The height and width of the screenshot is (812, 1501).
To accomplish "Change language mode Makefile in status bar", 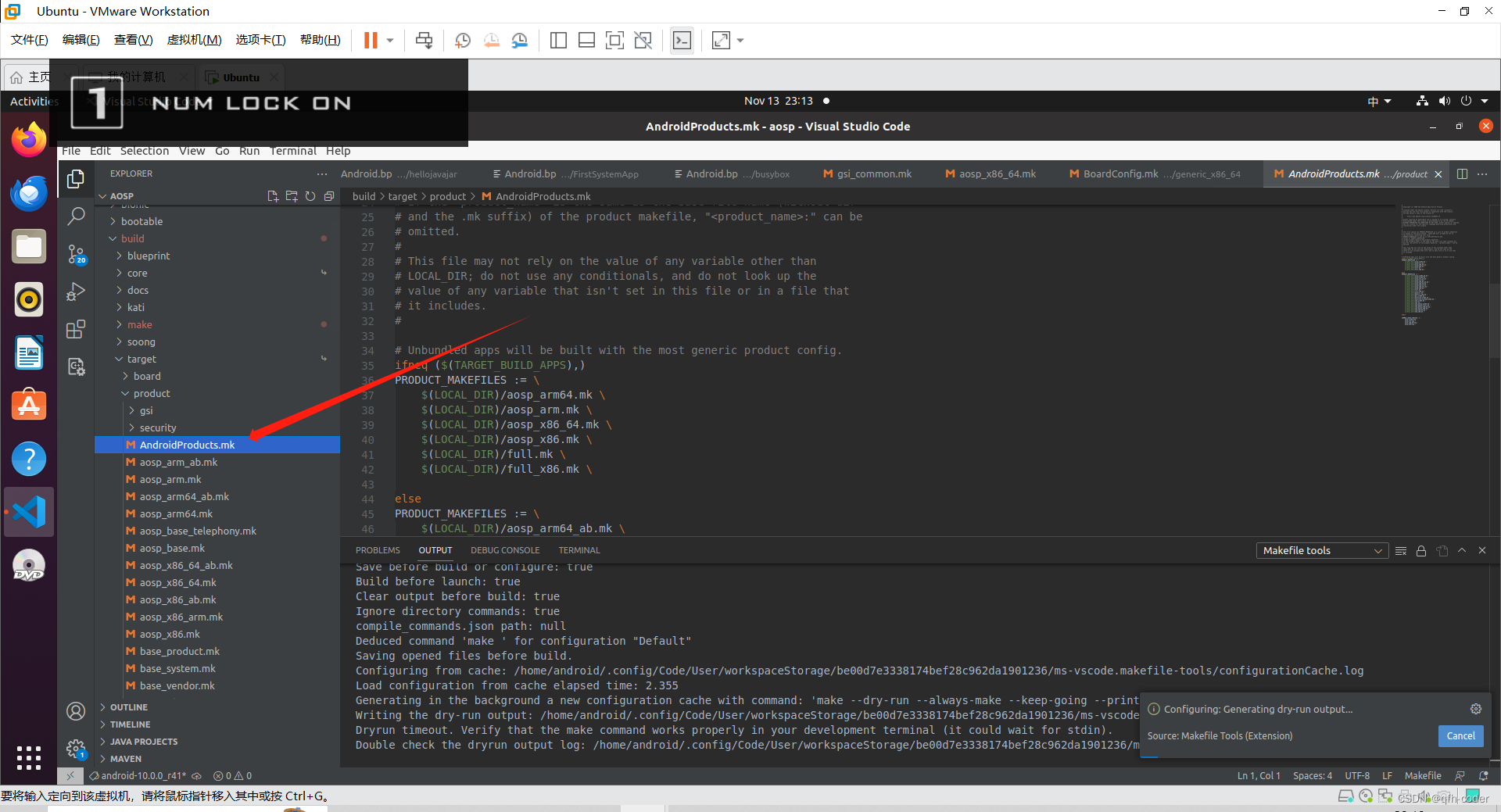I will point(1423,776).
